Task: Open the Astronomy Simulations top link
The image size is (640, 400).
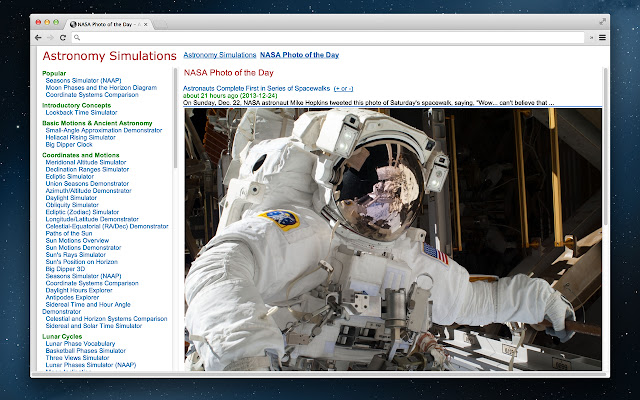Action: 220,55
